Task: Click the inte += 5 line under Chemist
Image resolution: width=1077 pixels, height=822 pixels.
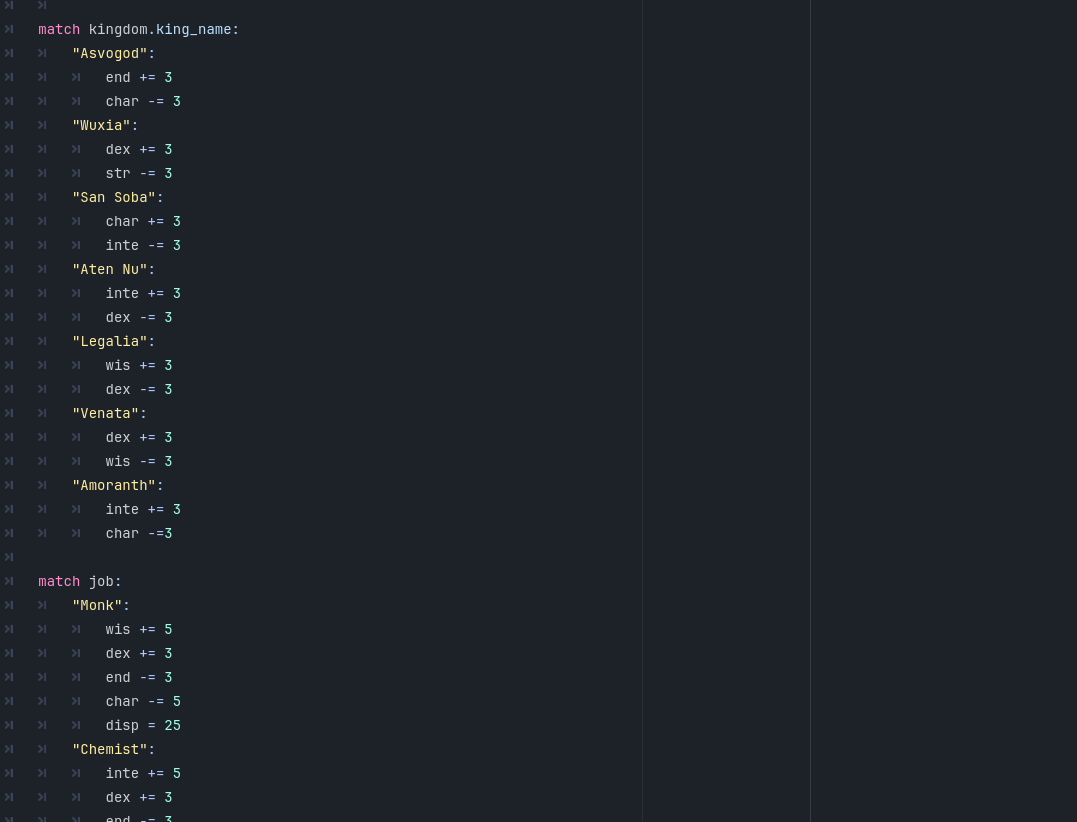Action: (x=143, y=774)
